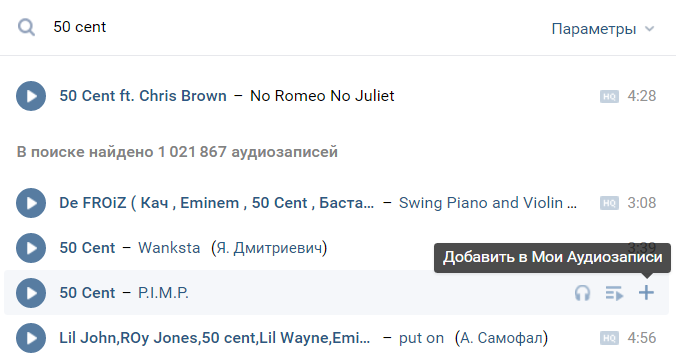The width and height of the screenshot is (676, 361).
Task: Add P.I.M.P. to My Audio with plus icon
Action: click(646, 293)
